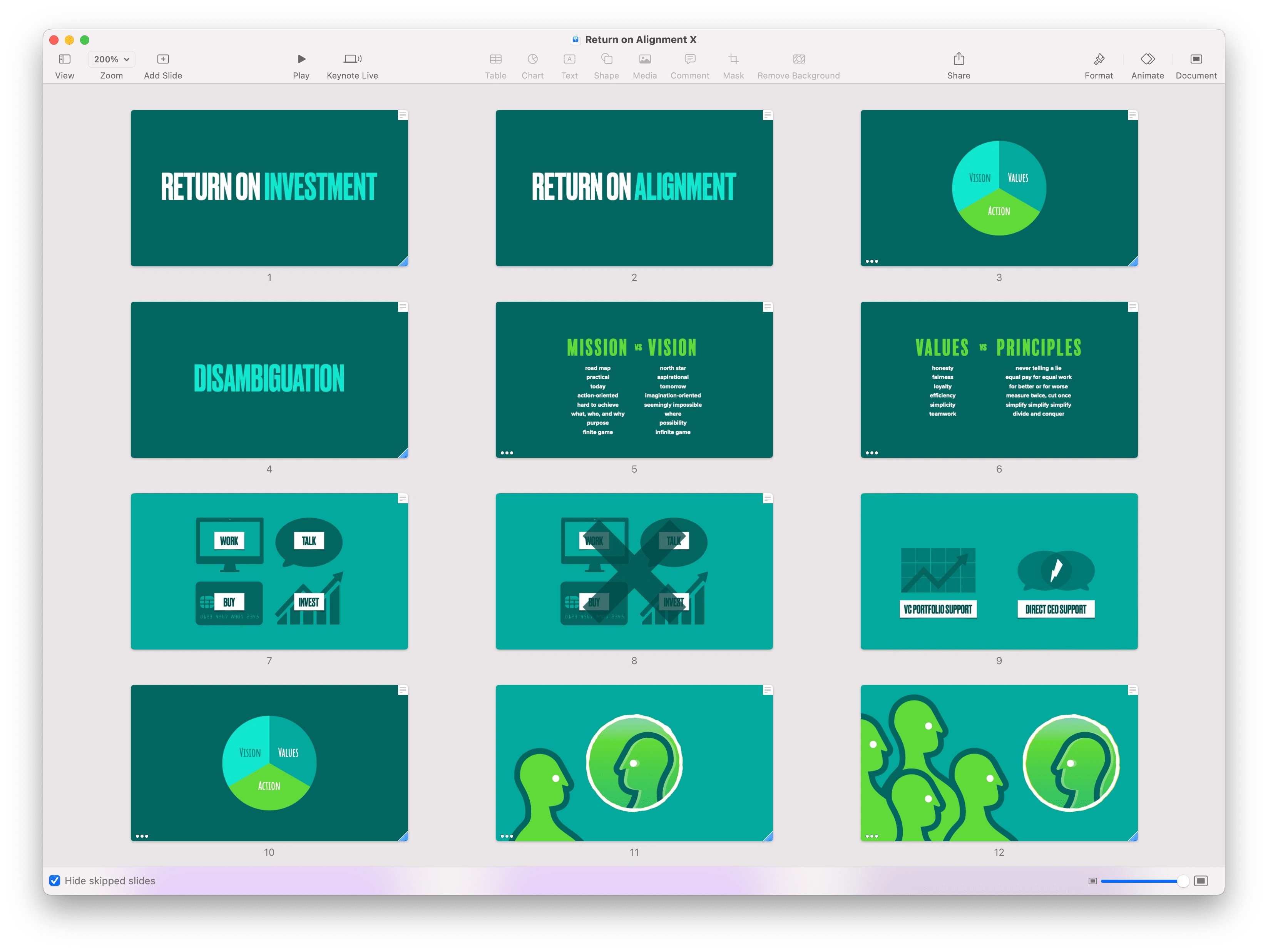Select slide 1 Return on Investment
1268x952 pixels.
[269, 188]
